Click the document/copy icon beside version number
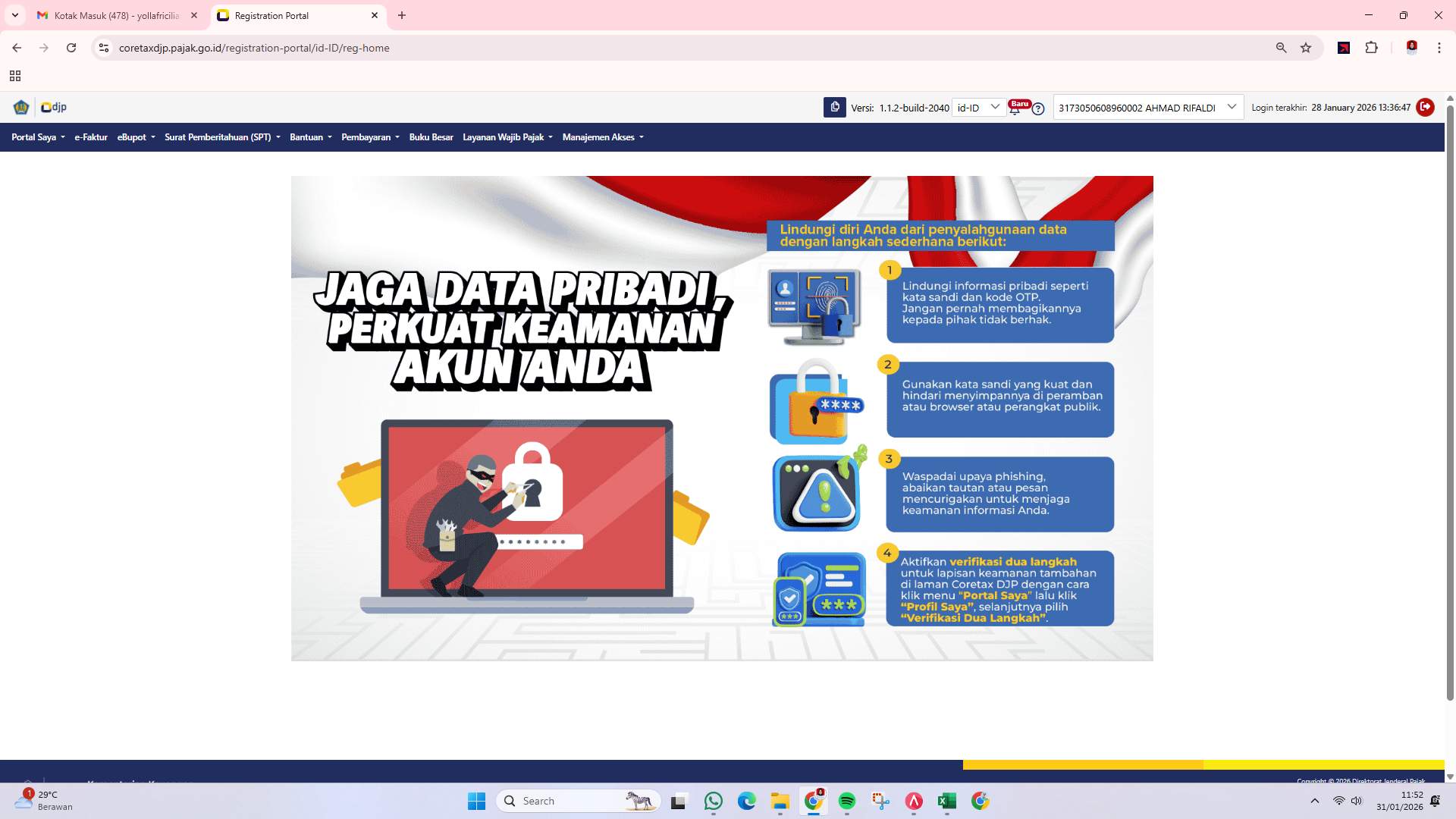Image resolution: width=1456 pixels, height=819 pixels. point(834,107)
